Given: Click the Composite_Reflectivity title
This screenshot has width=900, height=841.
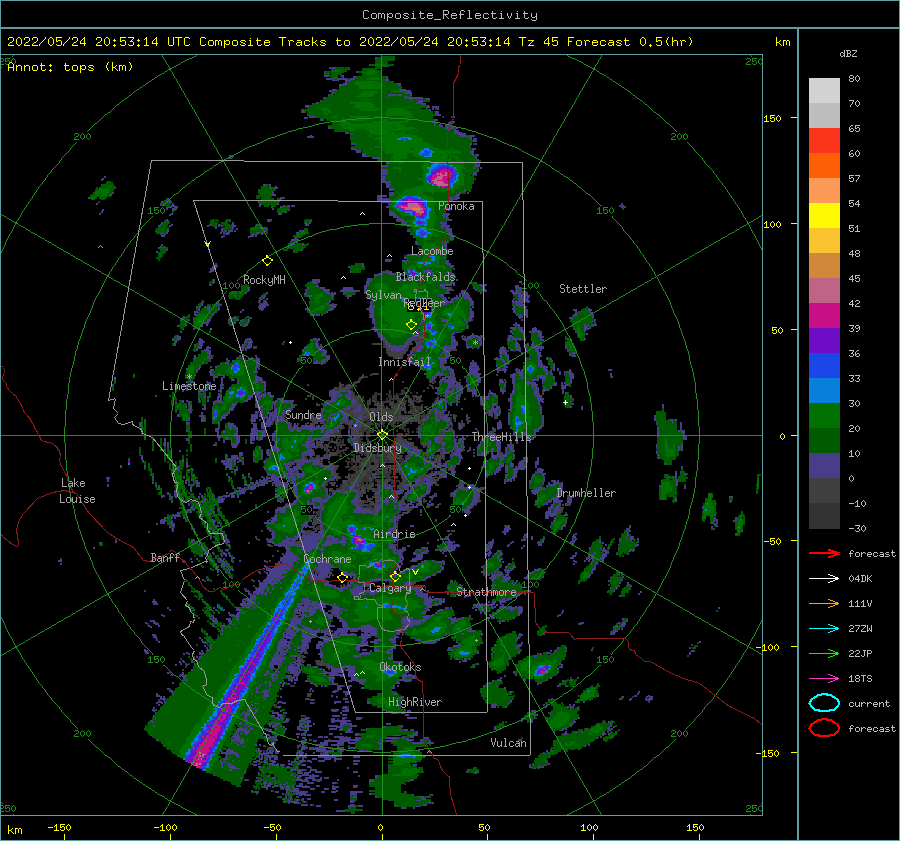Looking at the screenshot, I should point(450,15).
